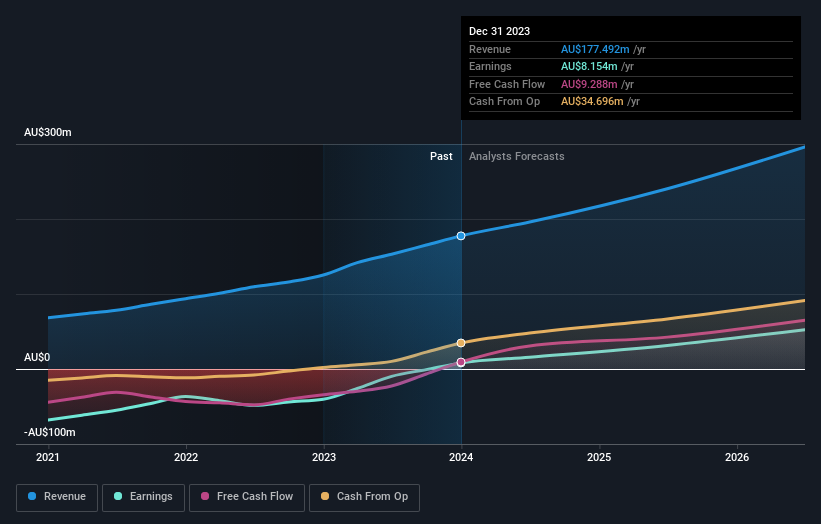Click the Analysts Forecasts label

(x=517, y=156)
